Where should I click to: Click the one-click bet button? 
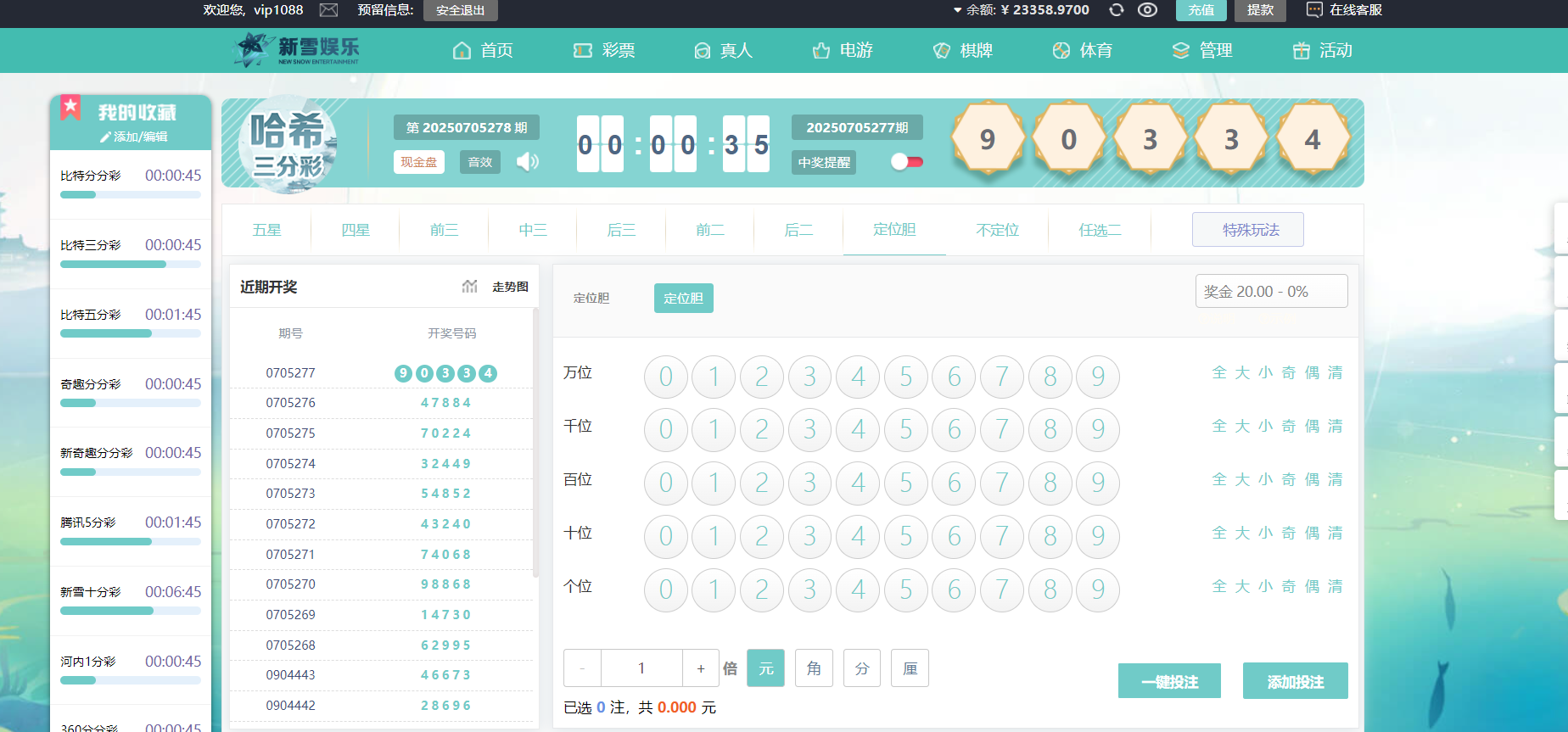click(x=1169, y=681)
